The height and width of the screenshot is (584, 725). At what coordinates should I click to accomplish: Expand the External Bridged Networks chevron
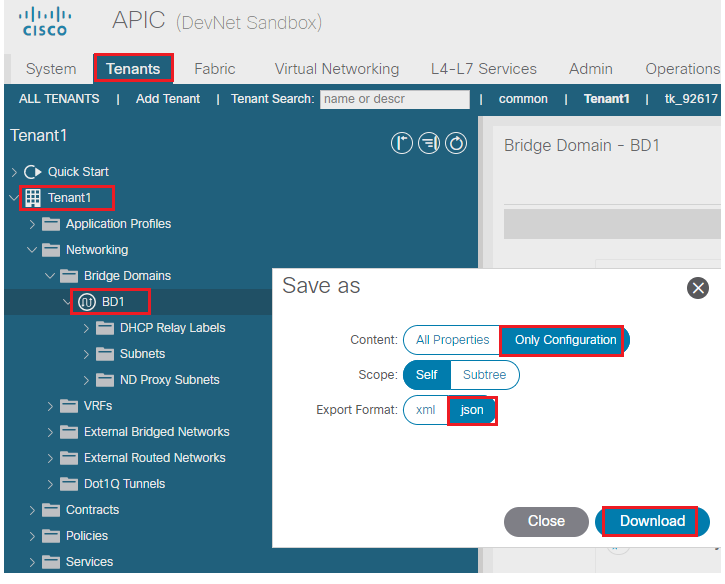(x=50, y=432)
